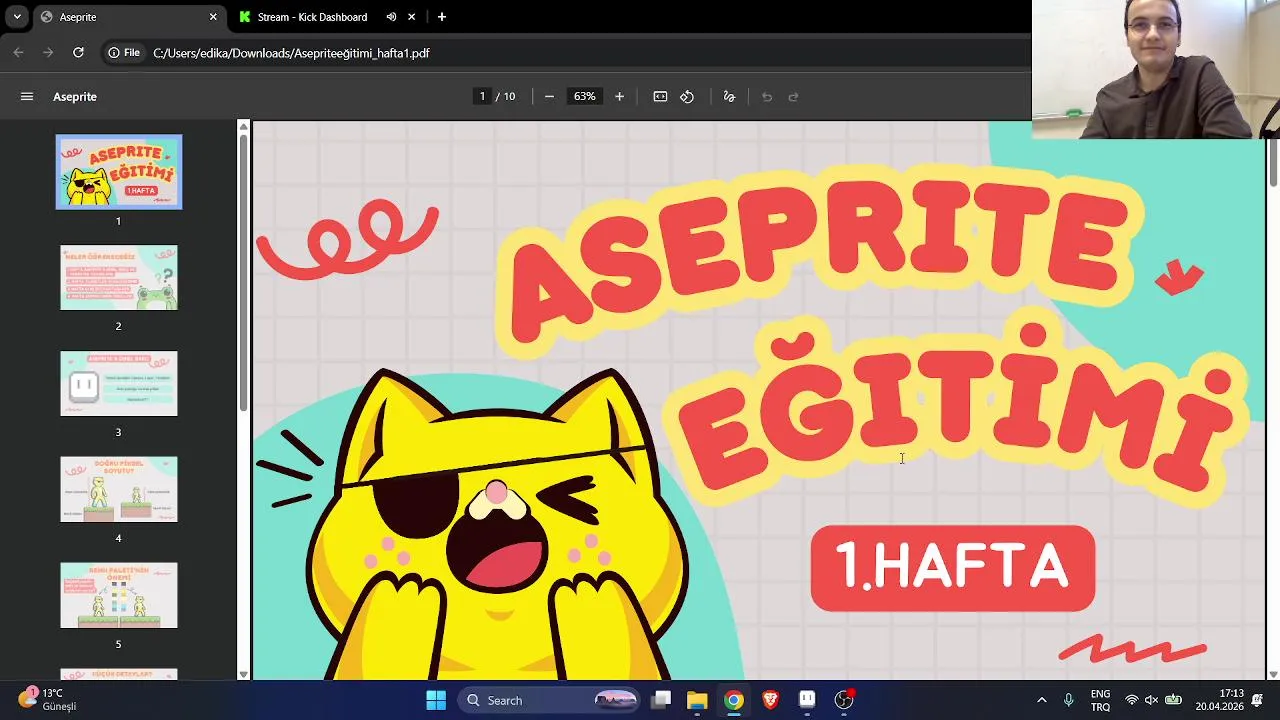Show hidden system tray icons
The width and height of the screenshot is (1280, 720).
click(1042, 700)
